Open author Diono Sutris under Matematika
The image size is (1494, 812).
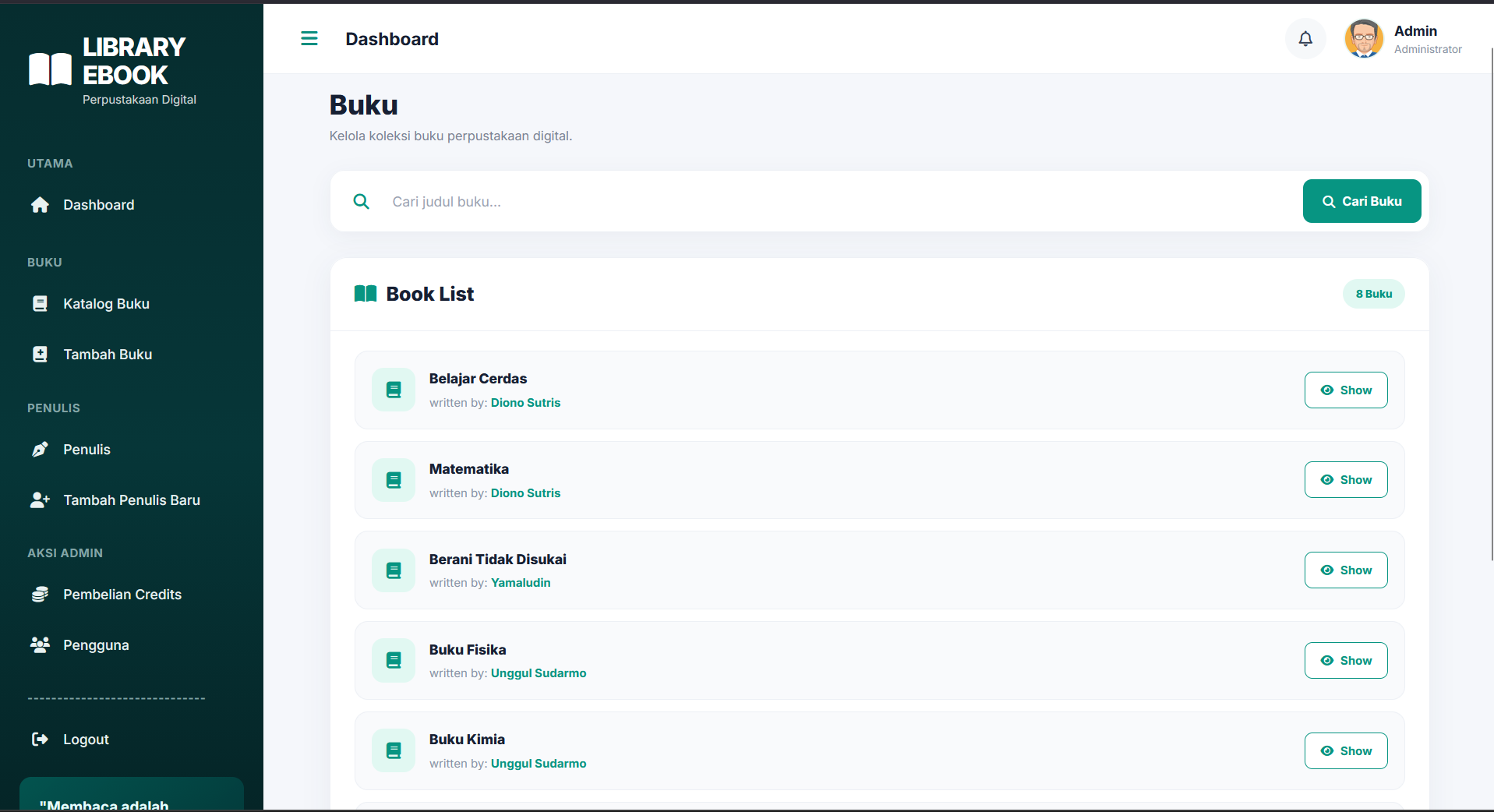[525, 493]
